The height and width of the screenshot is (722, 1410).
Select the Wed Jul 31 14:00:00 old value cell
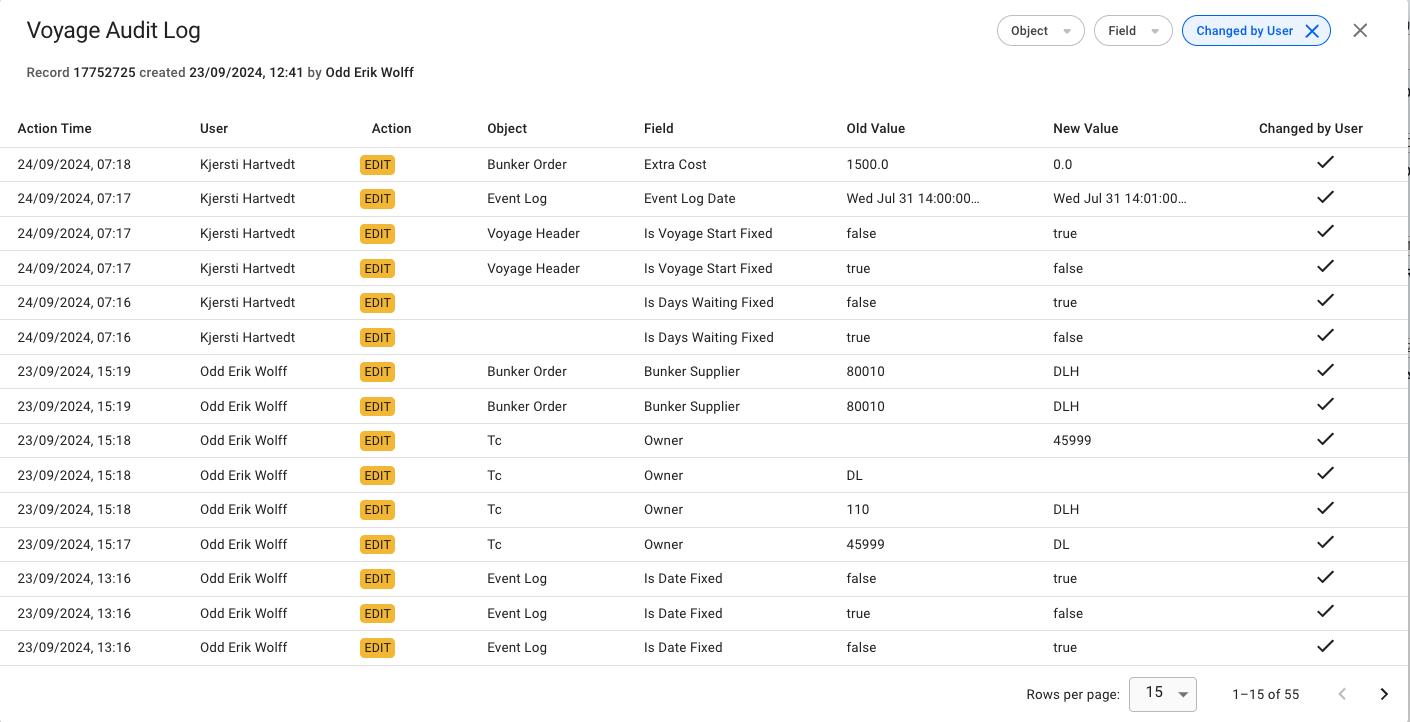(x=912, y=199)
